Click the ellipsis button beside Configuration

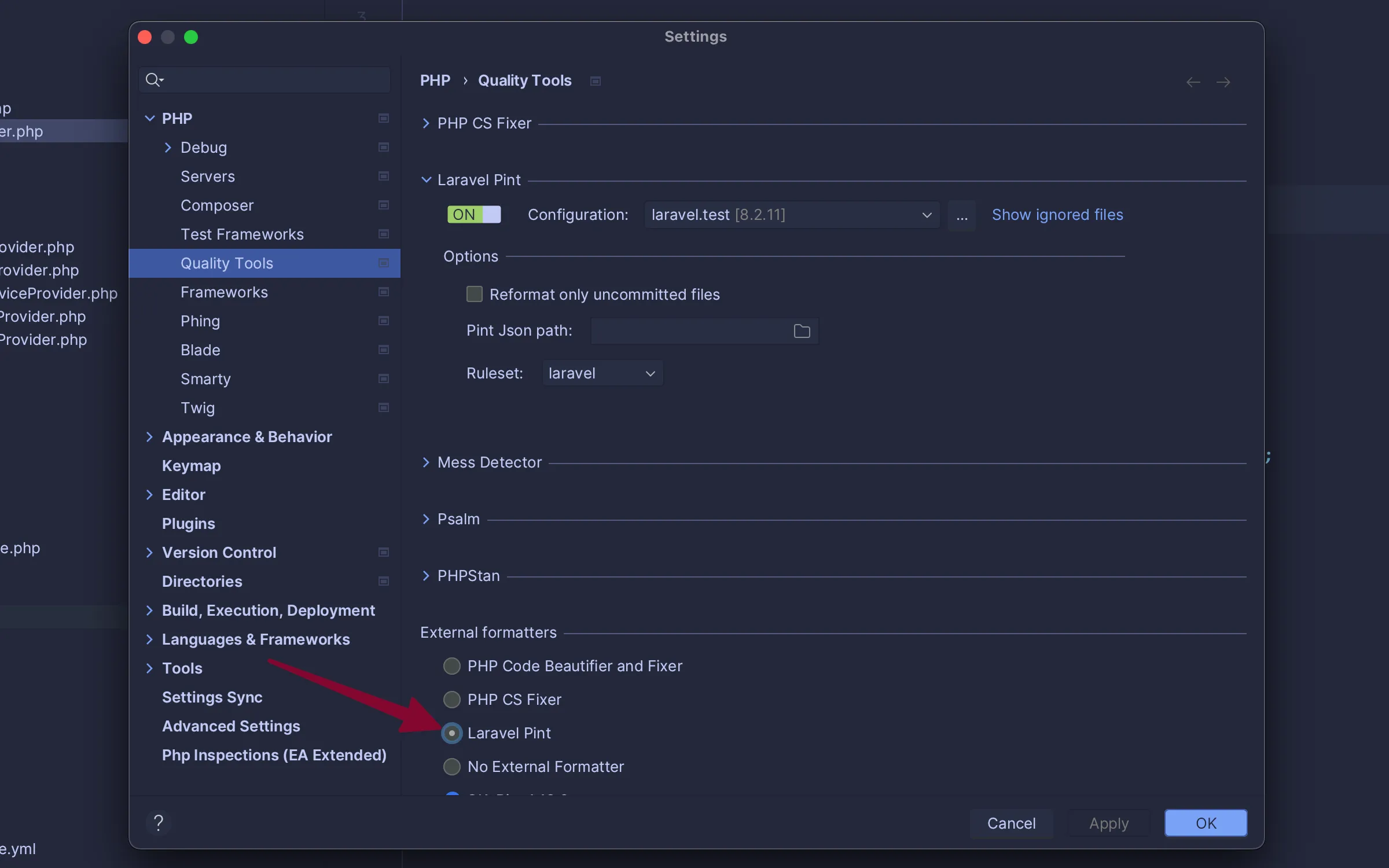pyautogui.click(x=961, y=216)
